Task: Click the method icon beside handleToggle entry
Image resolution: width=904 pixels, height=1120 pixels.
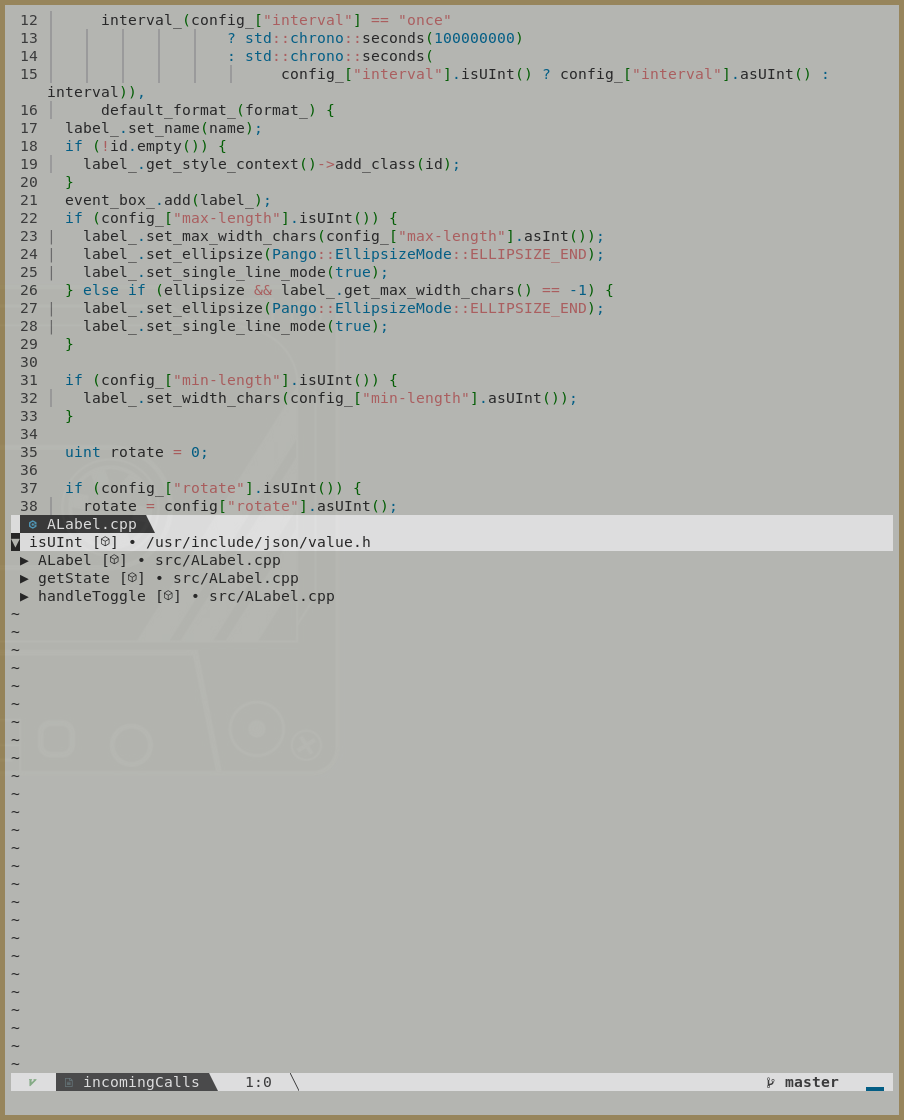Action: [168, 596]
